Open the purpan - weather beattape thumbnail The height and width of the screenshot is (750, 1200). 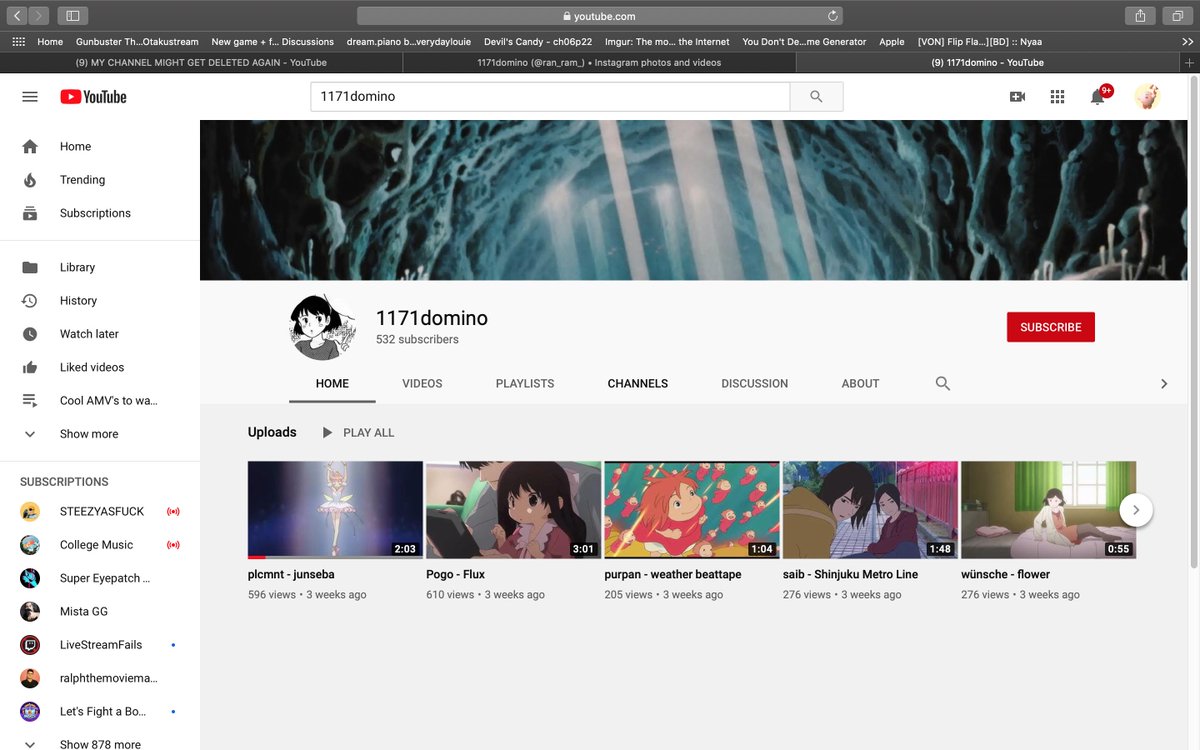click(x=692, y=509)
